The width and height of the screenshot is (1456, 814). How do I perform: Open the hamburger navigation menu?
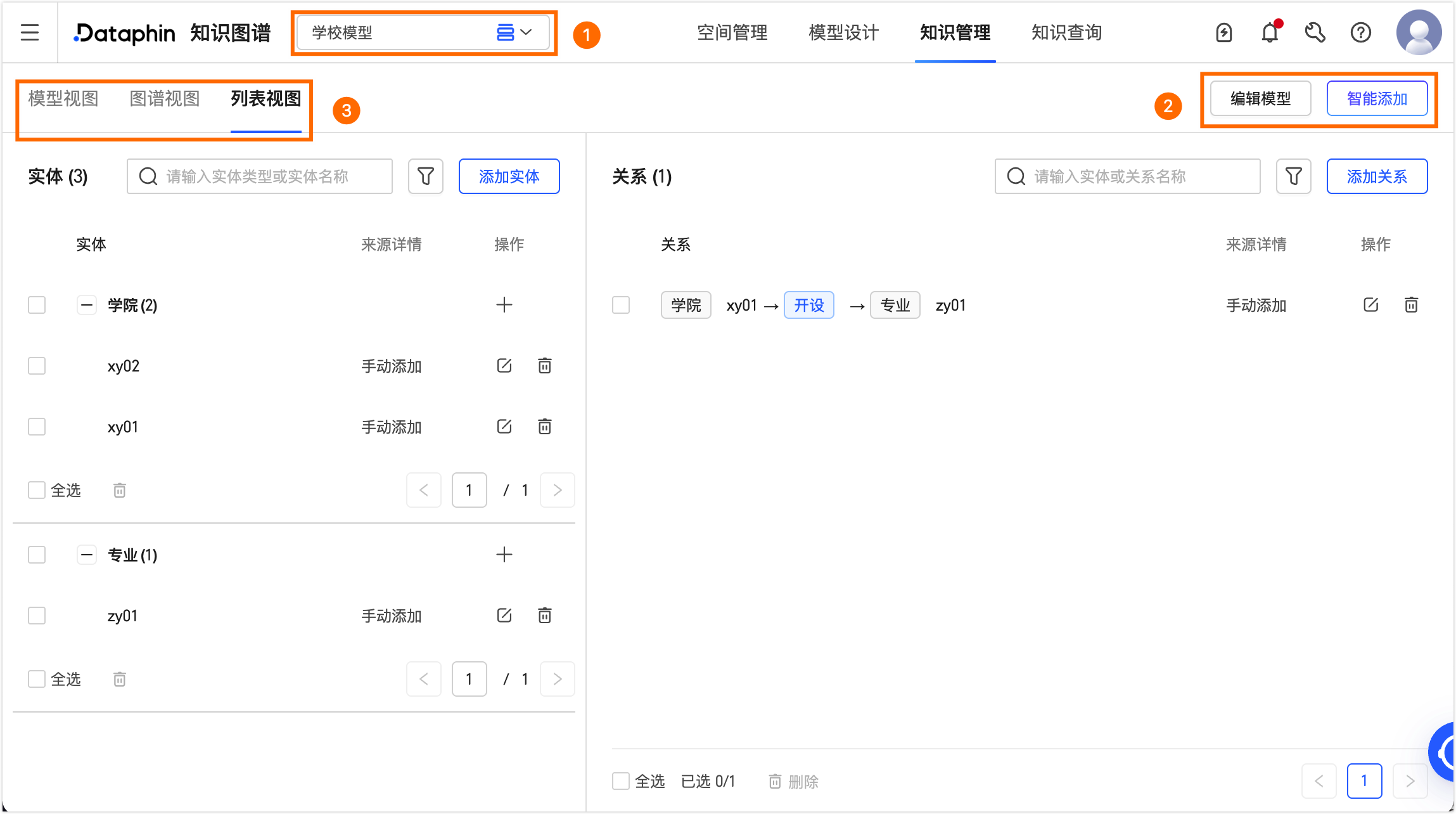(x=30, y=32)
